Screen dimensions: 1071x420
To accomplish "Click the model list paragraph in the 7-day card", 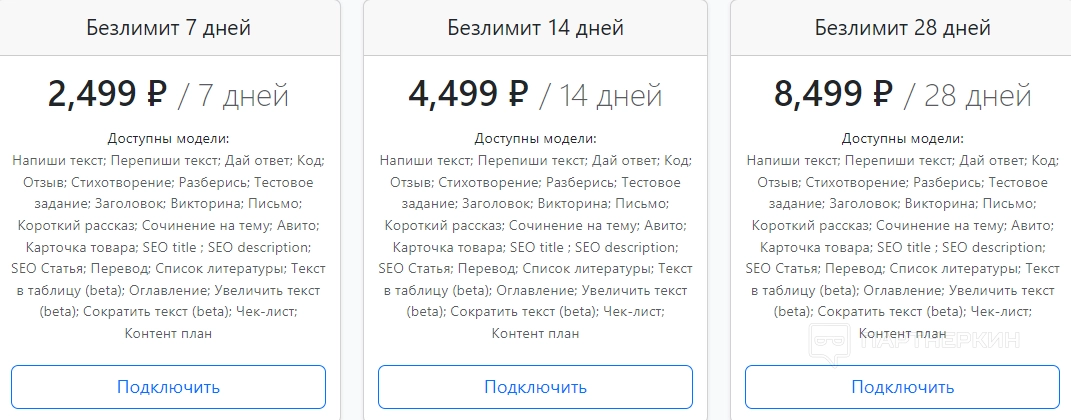I will (x=168, y=246).
